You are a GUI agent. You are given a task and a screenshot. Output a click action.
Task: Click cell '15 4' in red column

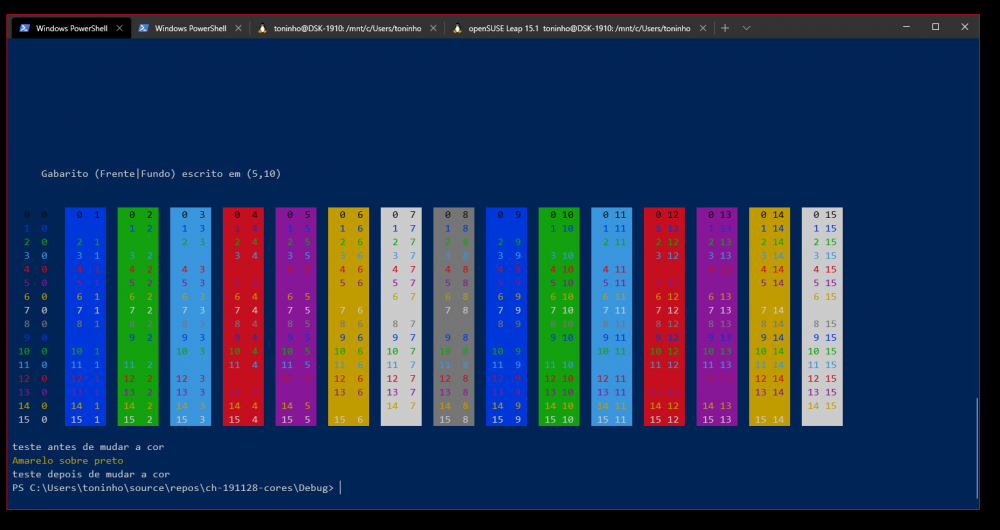[243, 420]
